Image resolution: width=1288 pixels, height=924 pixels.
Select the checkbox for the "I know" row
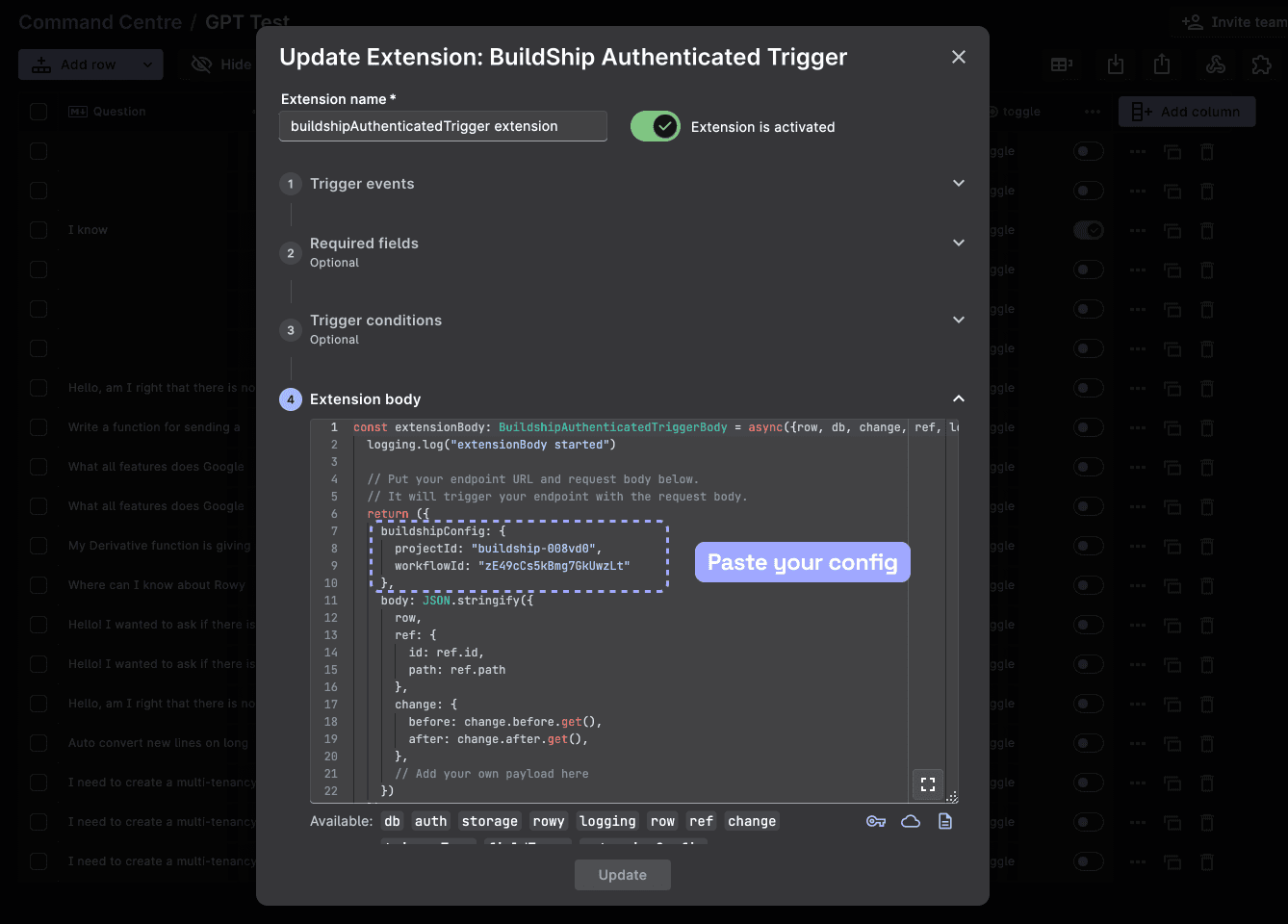pyautogui.click(x=39, y=230)
